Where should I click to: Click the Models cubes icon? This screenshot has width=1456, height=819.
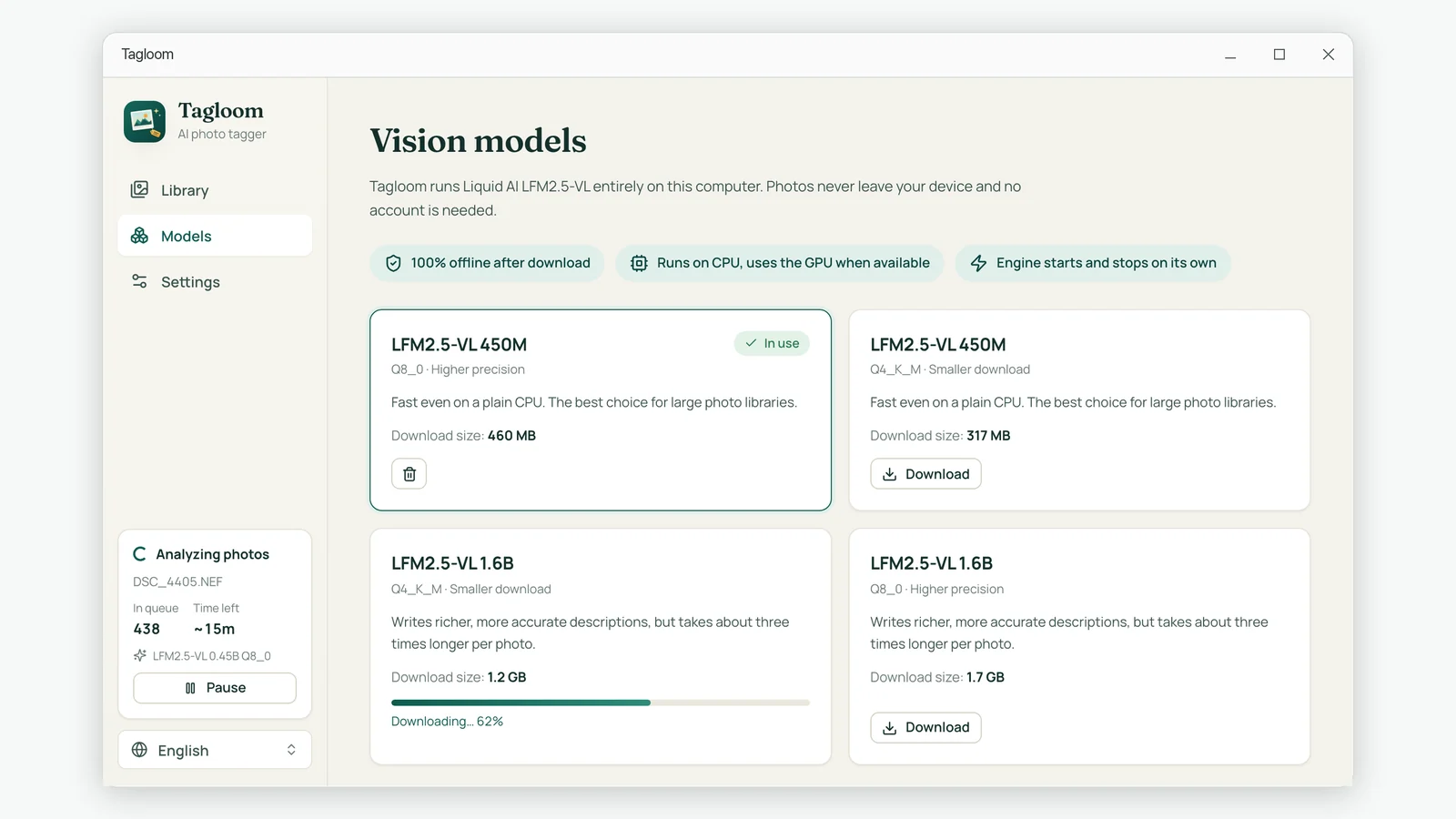pyautogui.click(x=139, y=236)
